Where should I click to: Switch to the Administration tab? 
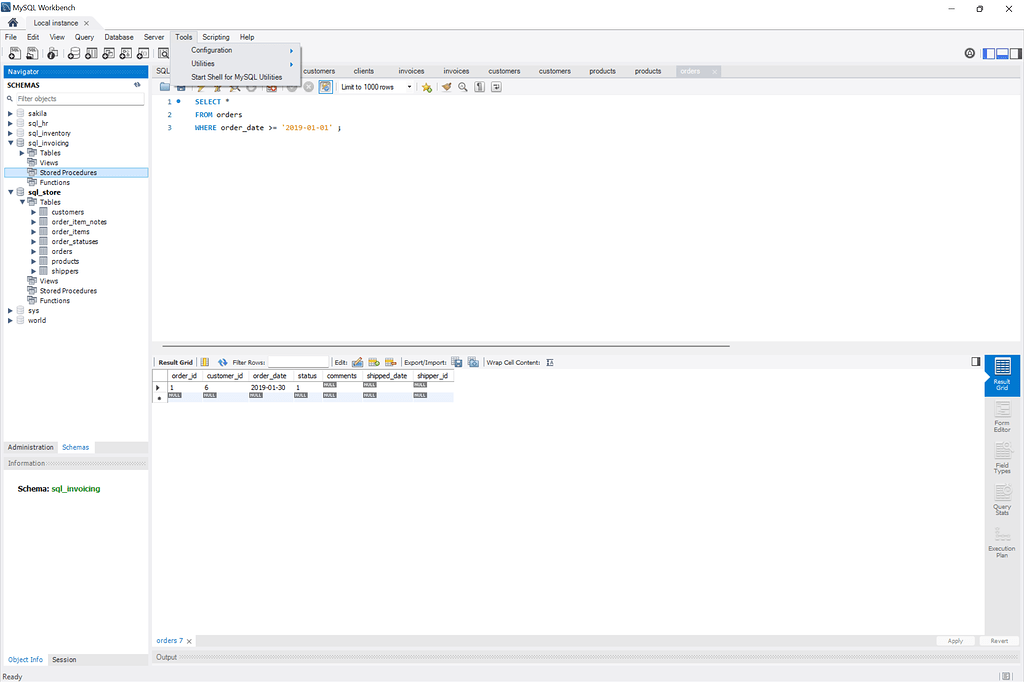(29, 447)
